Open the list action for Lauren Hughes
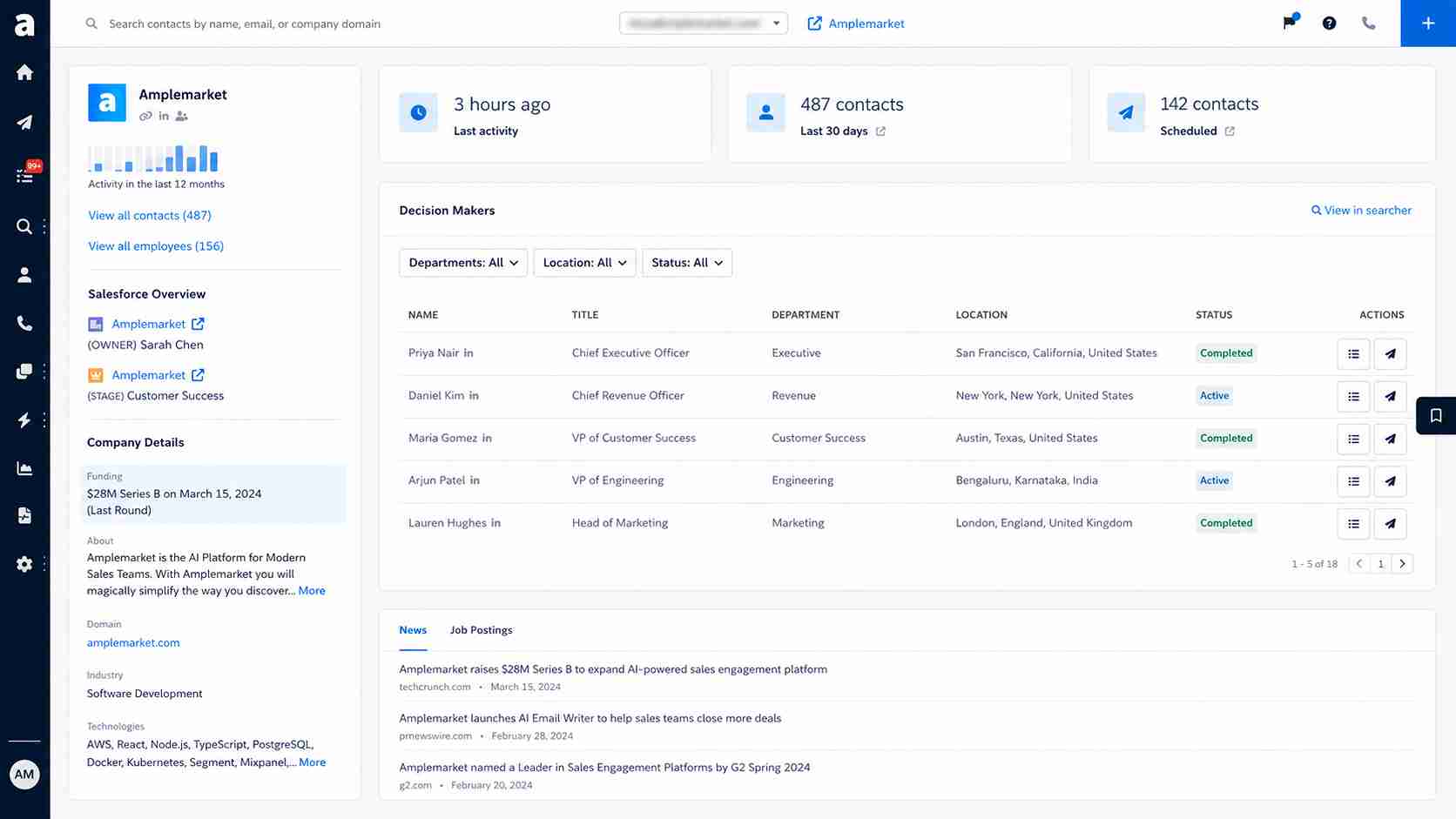This screenshot has height=819, width=1456. [1353, 523]
